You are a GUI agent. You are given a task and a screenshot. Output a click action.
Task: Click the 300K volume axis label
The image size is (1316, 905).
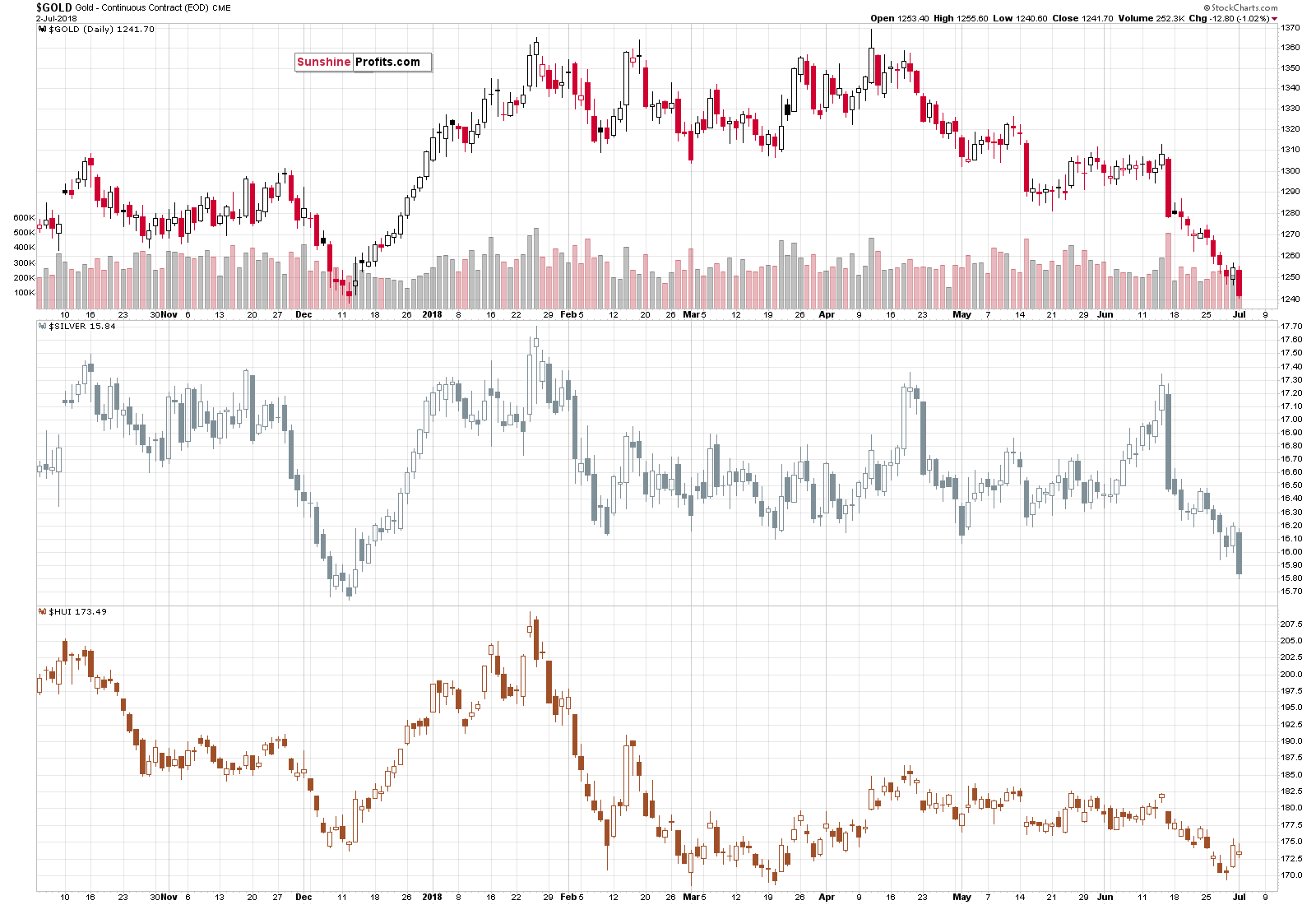pos(24,263)
